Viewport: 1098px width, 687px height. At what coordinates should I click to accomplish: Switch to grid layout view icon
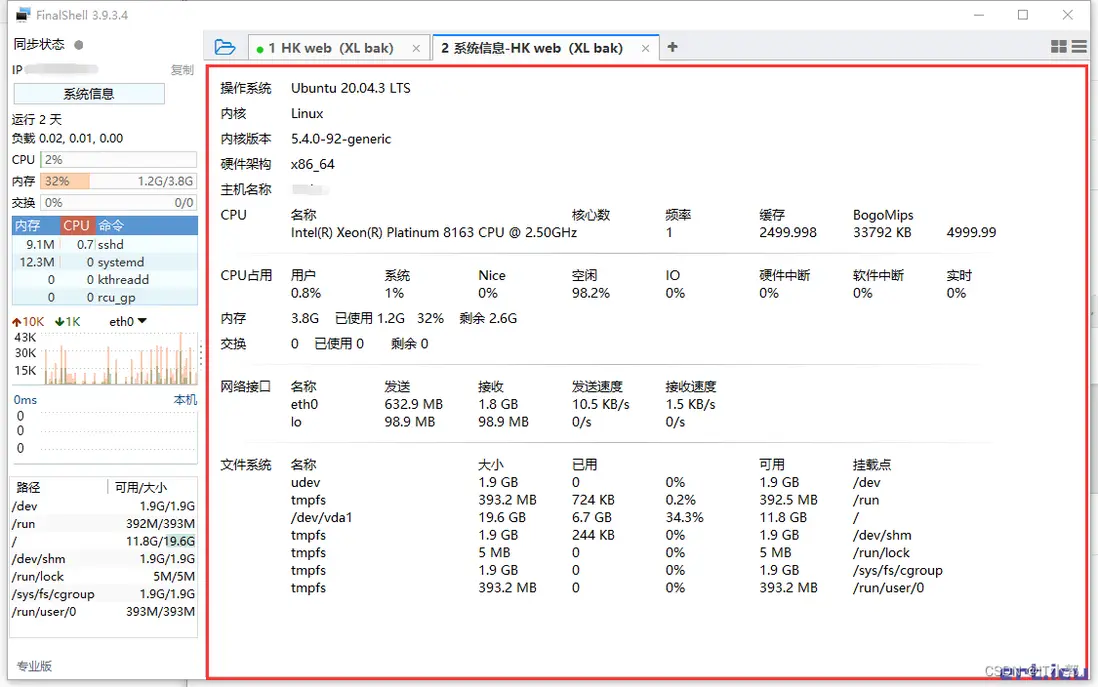point(1059,46)
